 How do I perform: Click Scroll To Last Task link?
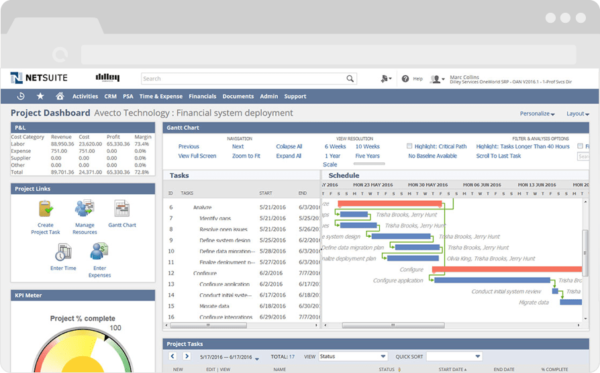coord(498,156)
